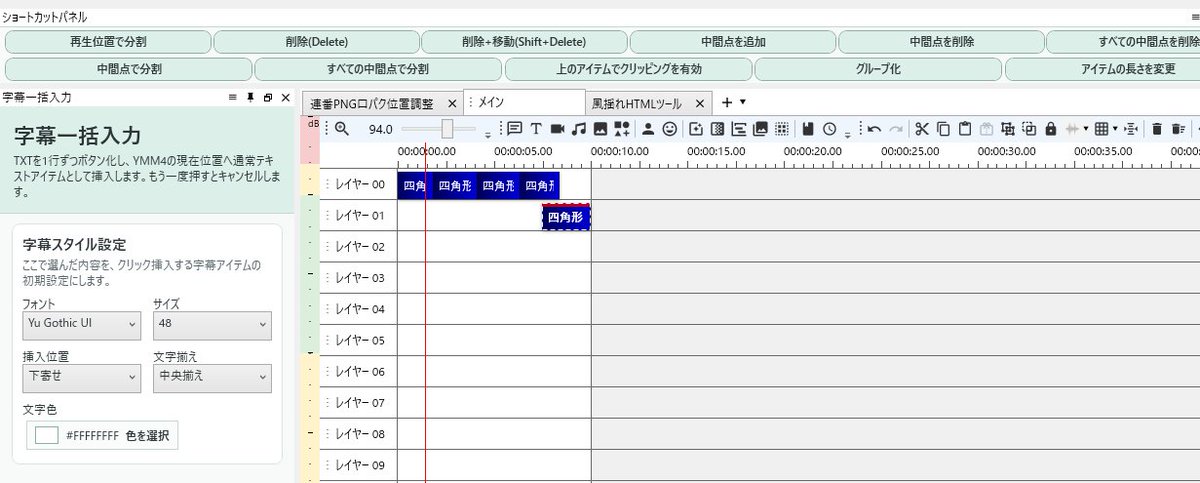The height and width of the screenshot is (483, 1200).
Task: Open the サイズ 48 dropdown
Action: (212, 325)
